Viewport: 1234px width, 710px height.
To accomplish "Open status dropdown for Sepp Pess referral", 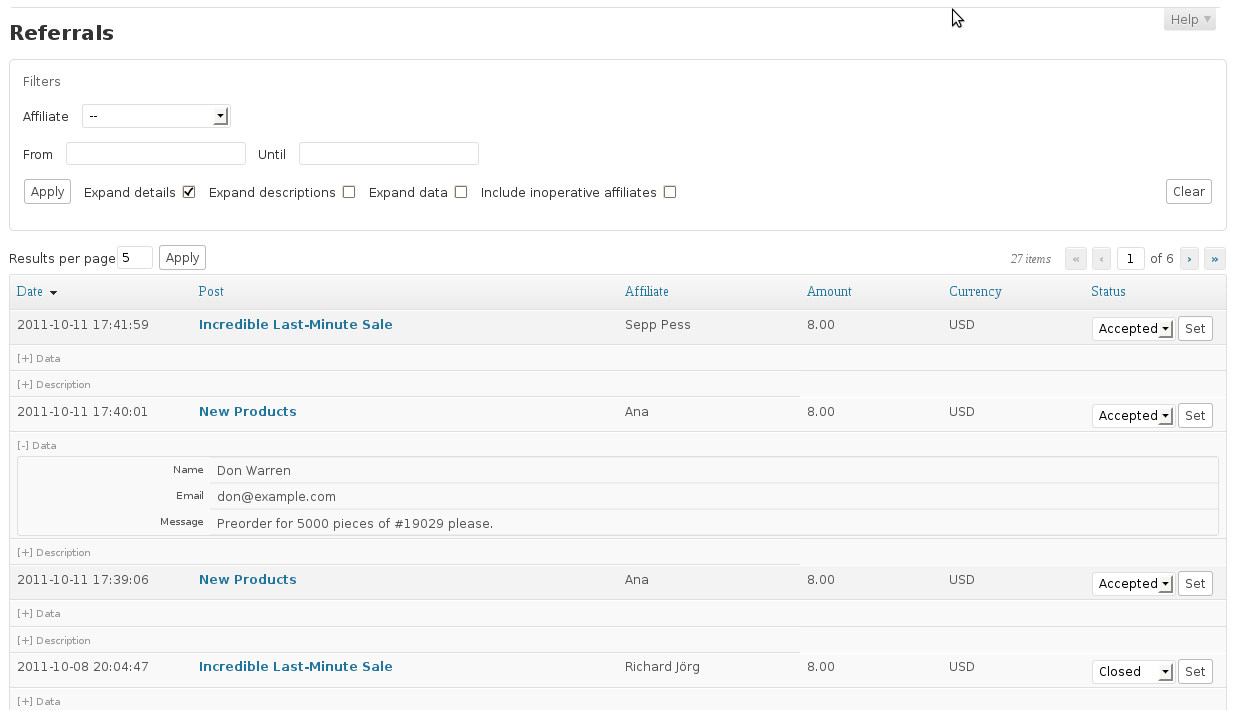I will point(1133,329).
